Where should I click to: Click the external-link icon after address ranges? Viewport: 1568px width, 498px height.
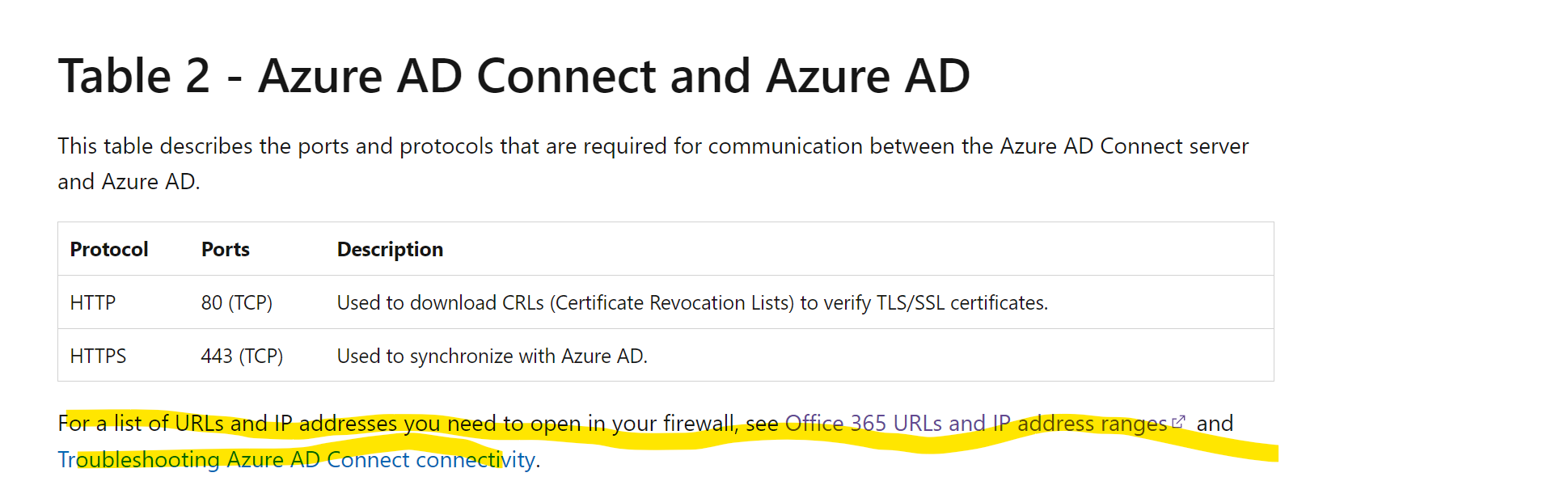pyautogui.click(x=1178, y=422)
